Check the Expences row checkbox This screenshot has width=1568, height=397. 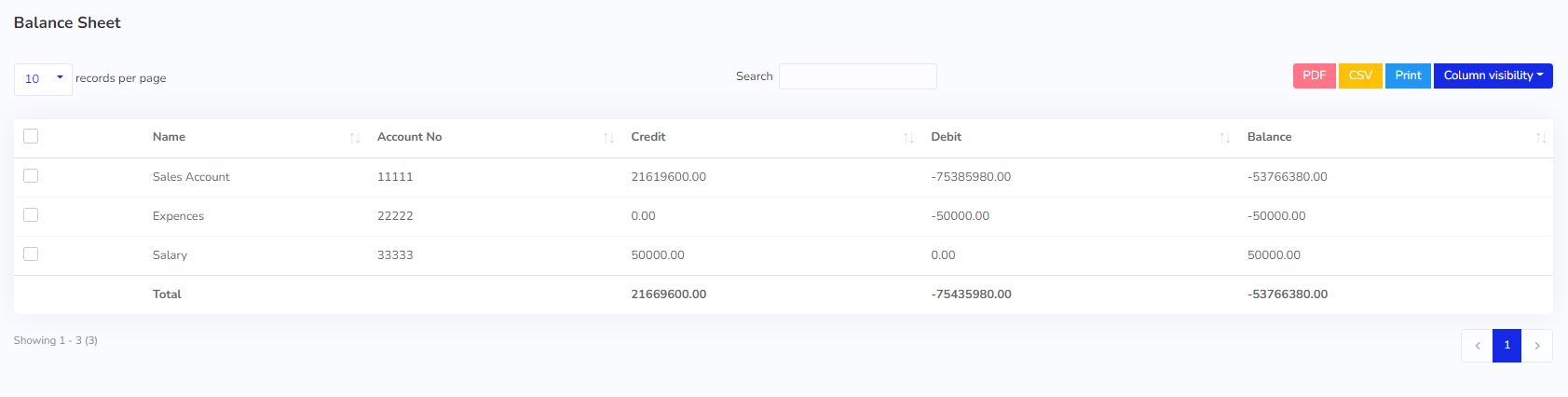click(31, 214)
